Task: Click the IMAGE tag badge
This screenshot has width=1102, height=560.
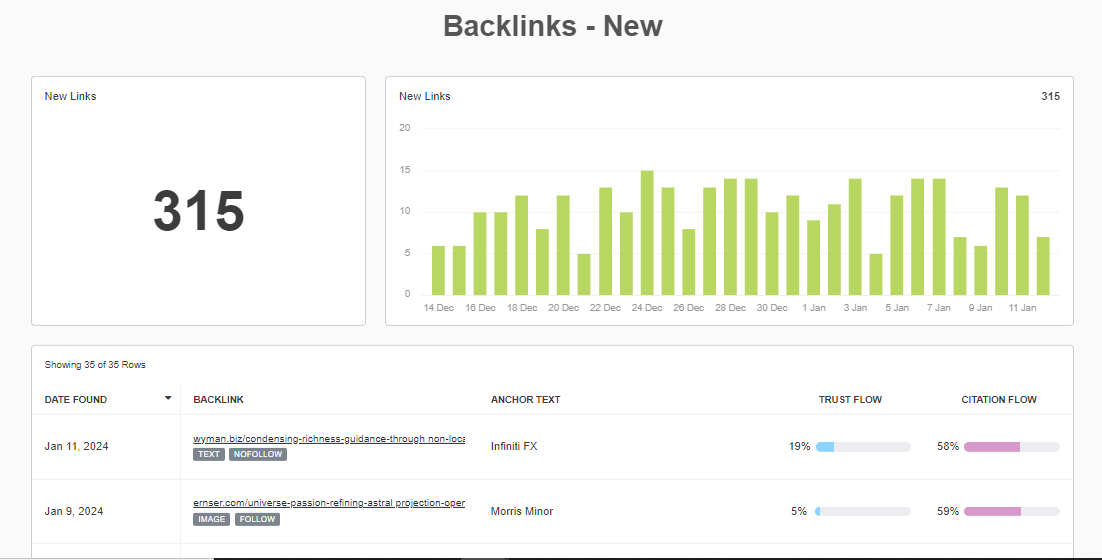Action: point(211,519)
